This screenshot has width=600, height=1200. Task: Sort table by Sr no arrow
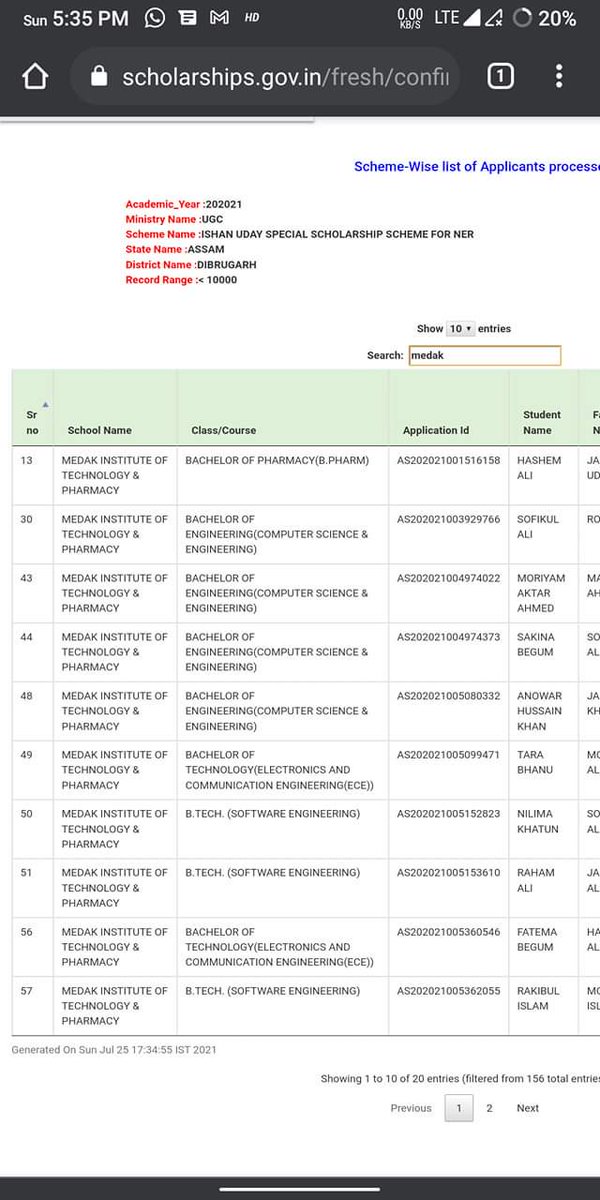[44, 405]
